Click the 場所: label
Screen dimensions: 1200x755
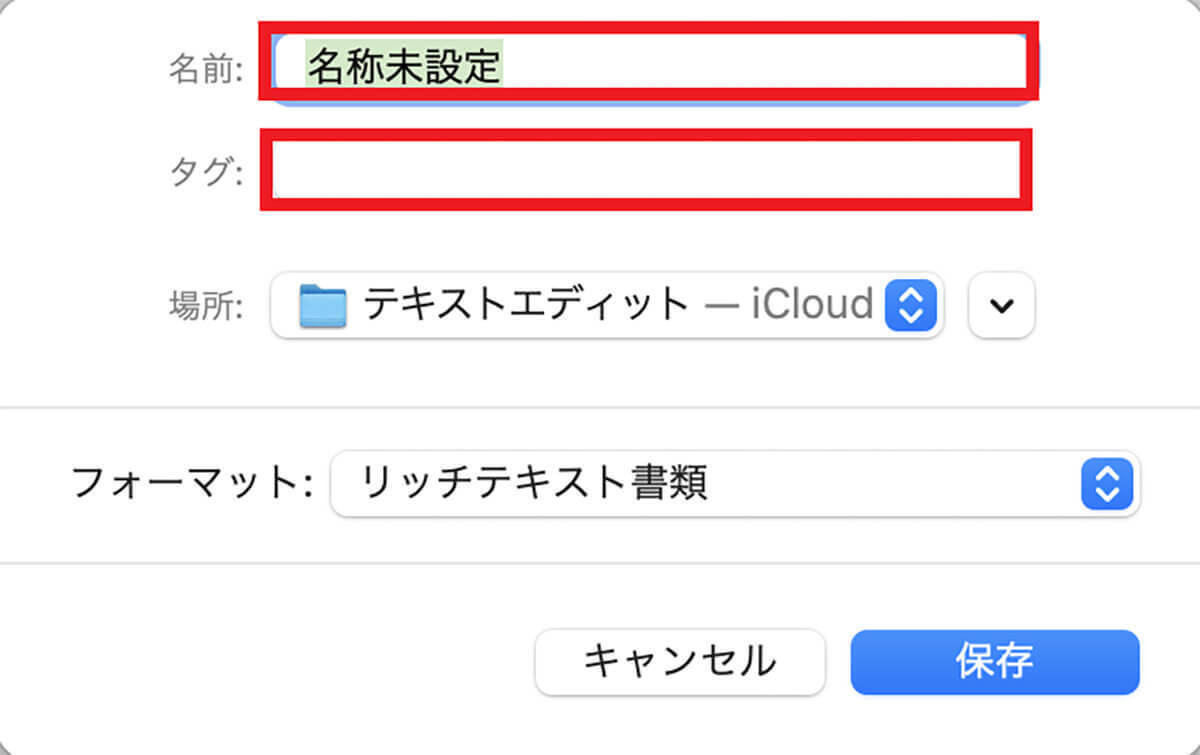tap(205, 307)
